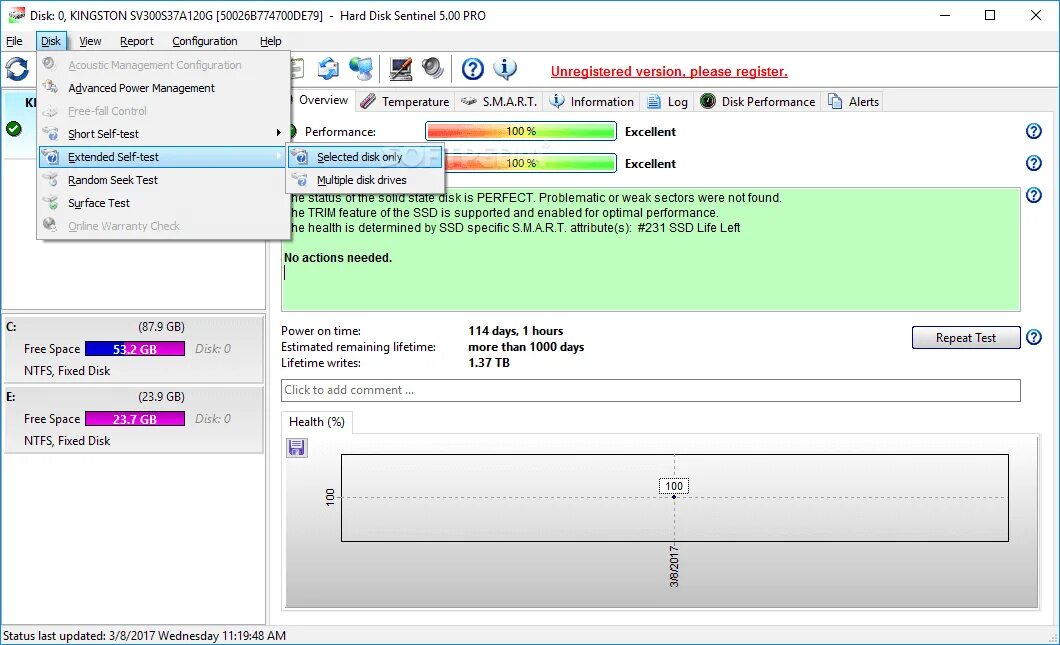
Task: Click the help icon next to Repeat Test
Action: tap(1034, 337)
